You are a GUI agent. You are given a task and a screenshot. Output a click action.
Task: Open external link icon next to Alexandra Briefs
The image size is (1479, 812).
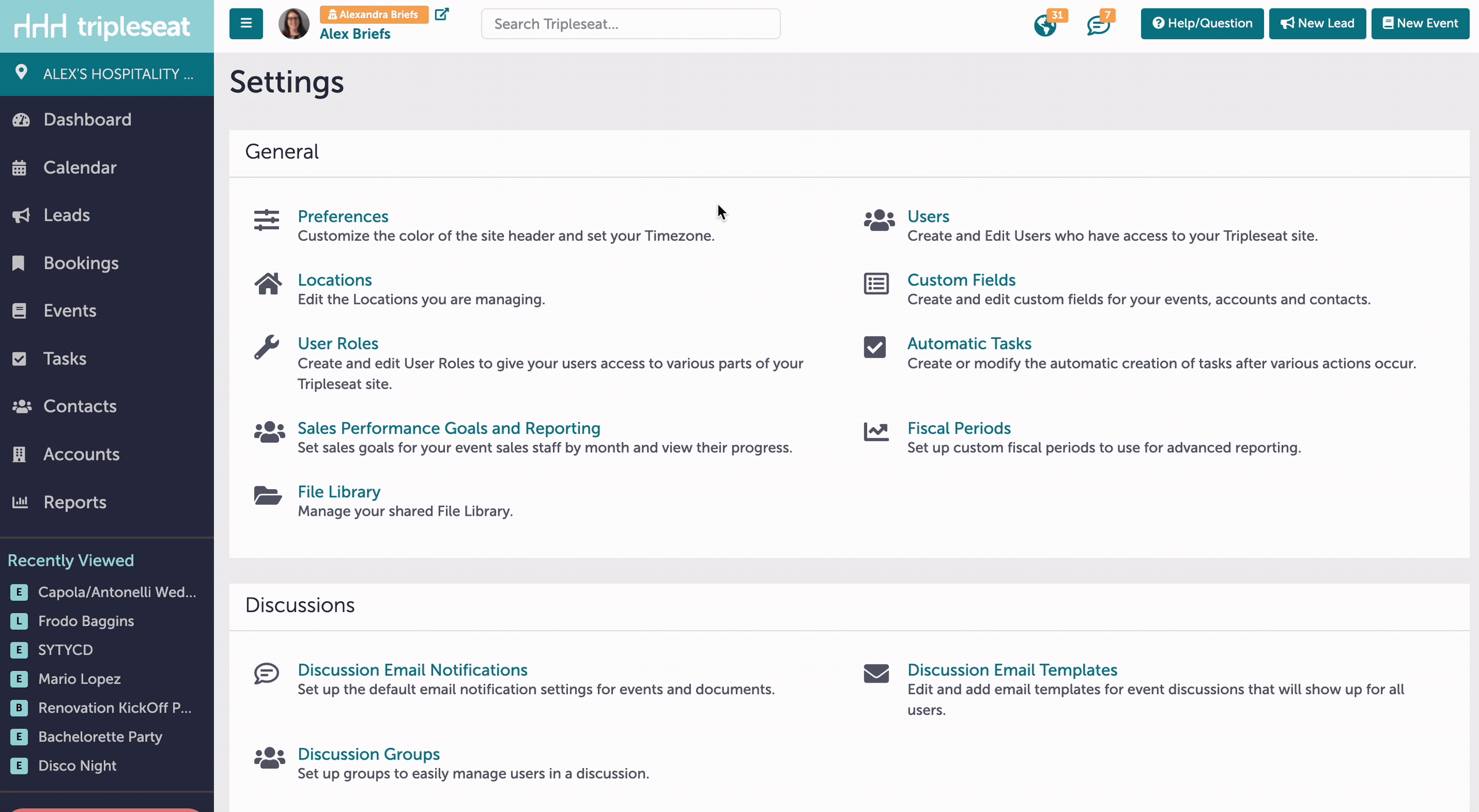coord(441,14)
